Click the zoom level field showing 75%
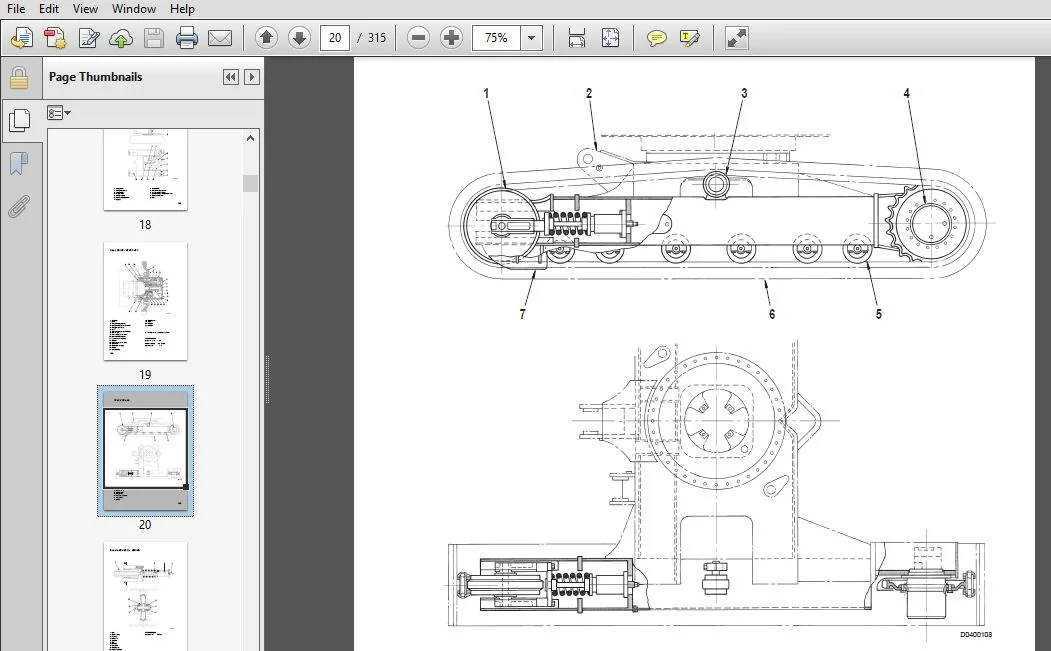Screen dimensions: 1051x651 (497, 38)
